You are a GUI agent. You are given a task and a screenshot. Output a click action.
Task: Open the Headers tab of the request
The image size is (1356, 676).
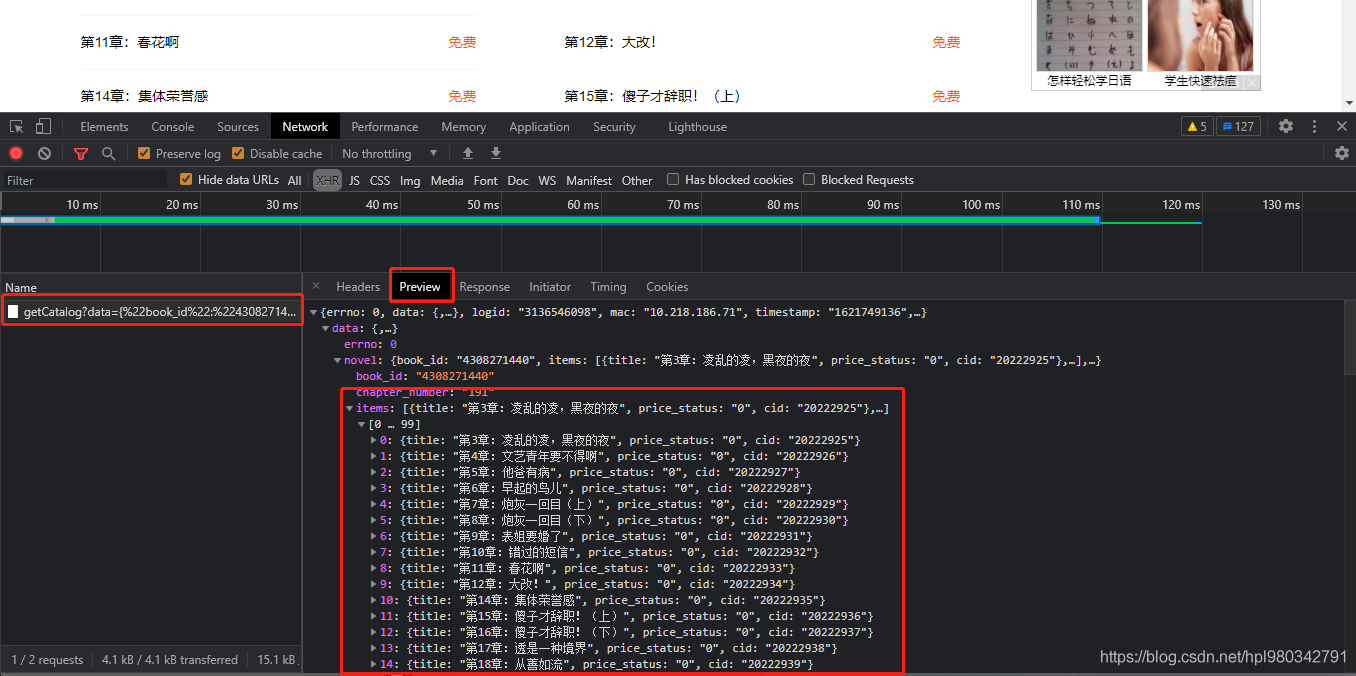pyautogui.click(x=358, y=287)
